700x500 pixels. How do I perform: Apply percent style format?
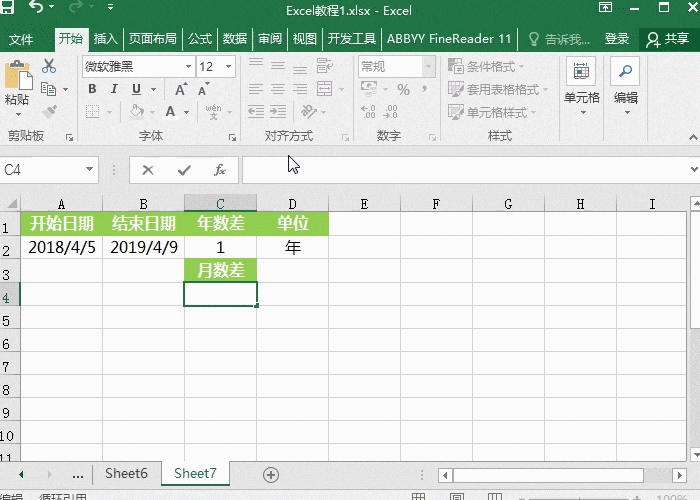404,89
